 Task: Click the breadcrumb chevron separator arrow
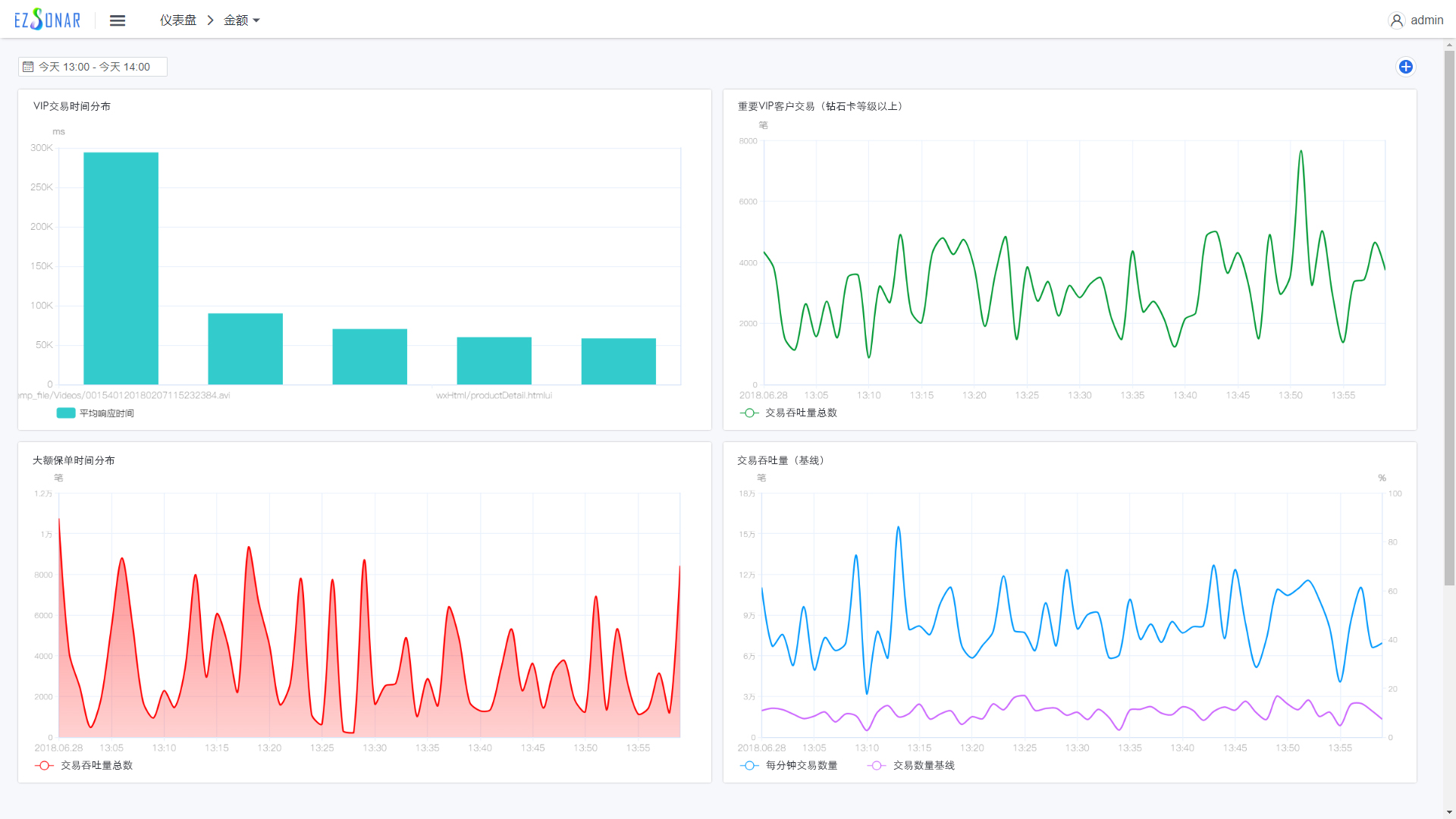(210, 20)
